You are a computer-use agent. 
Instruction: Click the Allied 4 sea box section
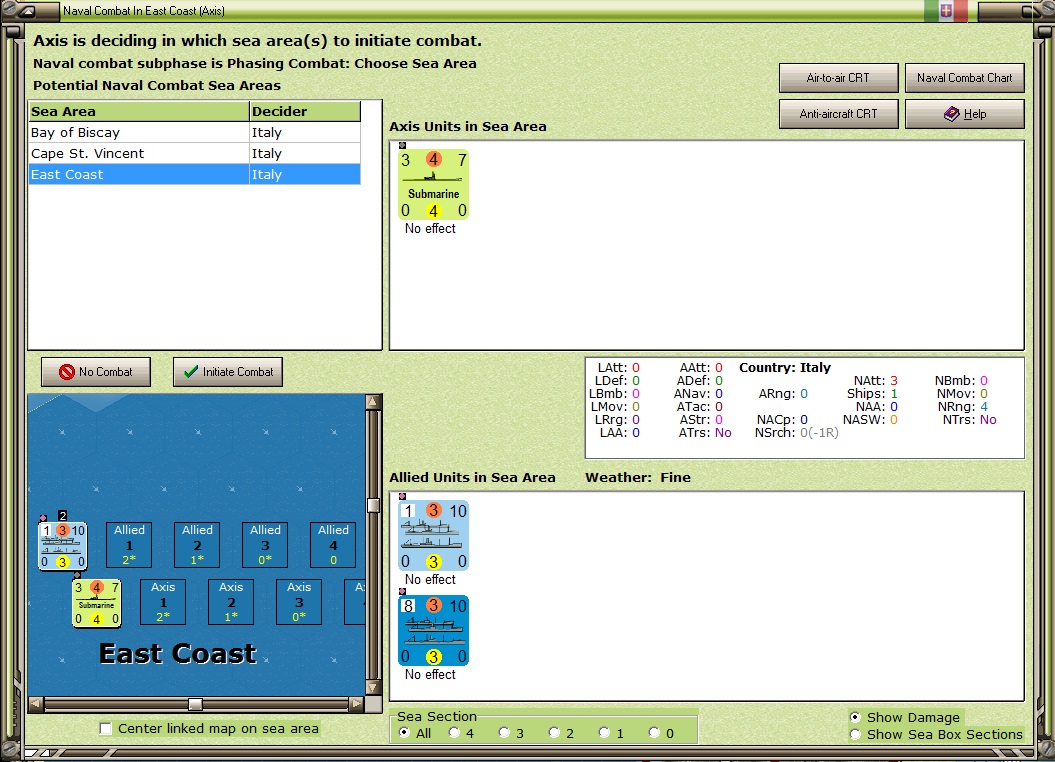pyautogui.click(x=333, y=545)
